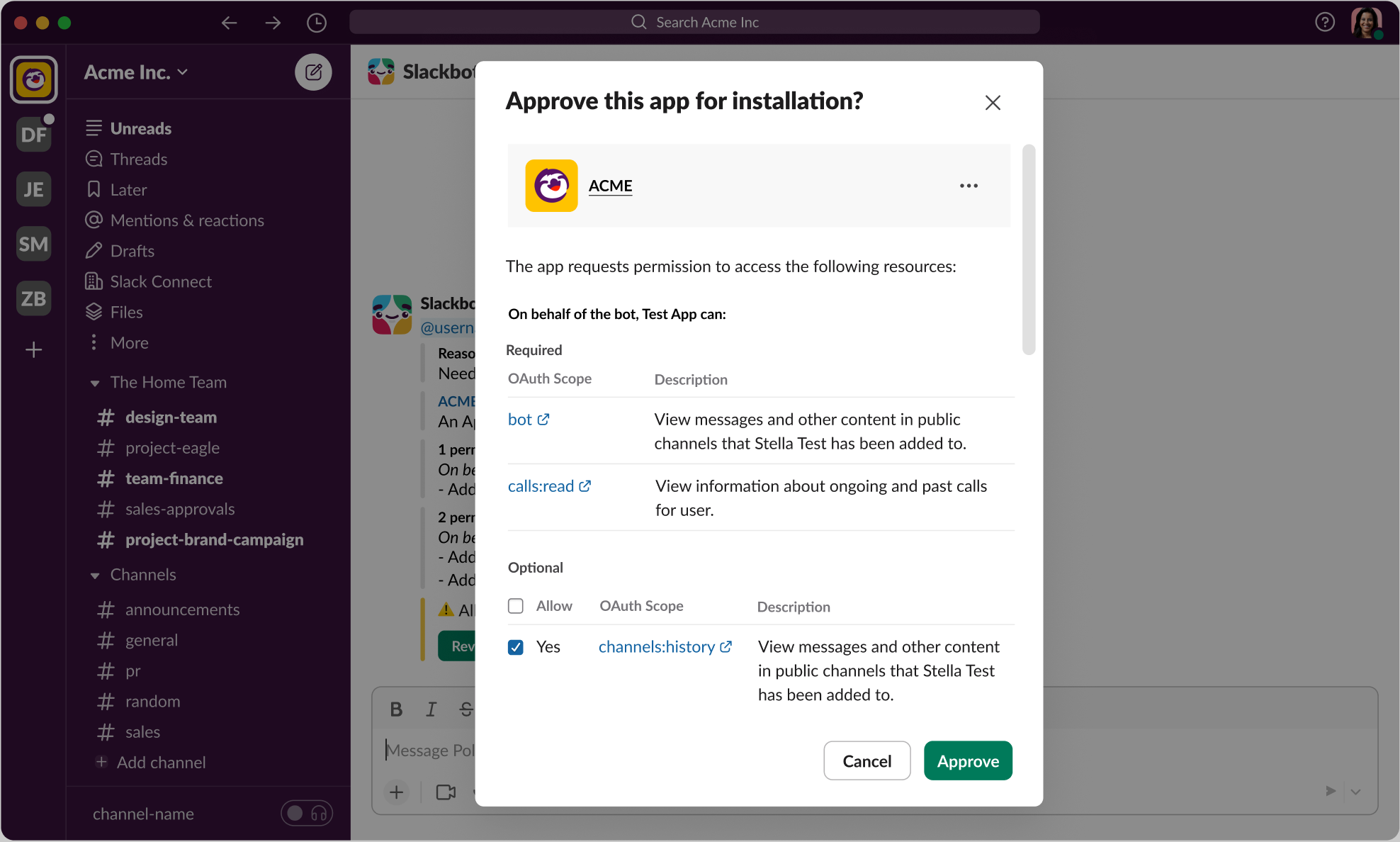Image resolution: width=1400 pixels, height=842 pixels.
Task: Uncheck the Yes checkbox for channels:history
Action: click(x=515, y=647)
